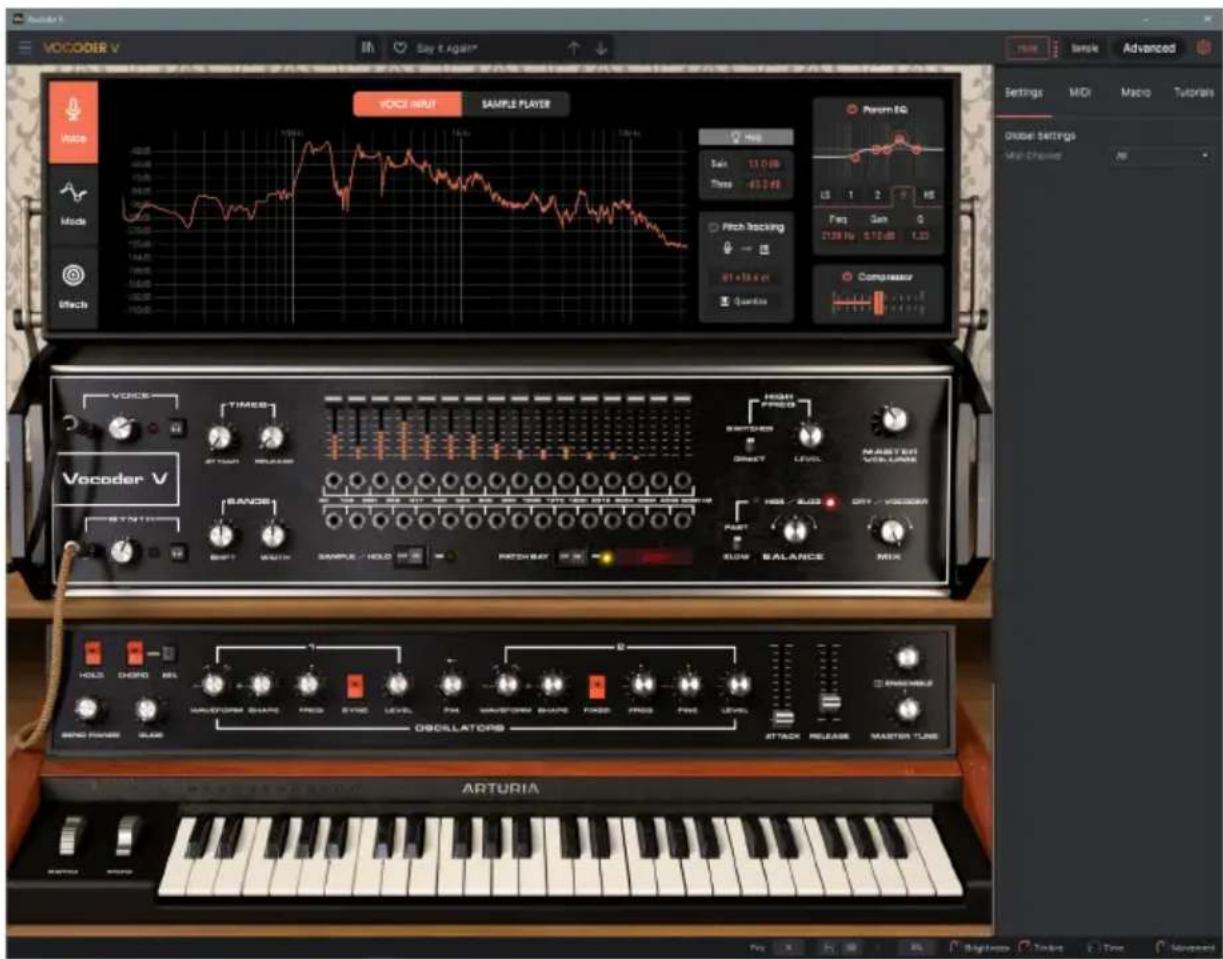This screenshot has width=1223, height=959.
Task: Go to previous preset with up arrow
Action: (574, 47)
